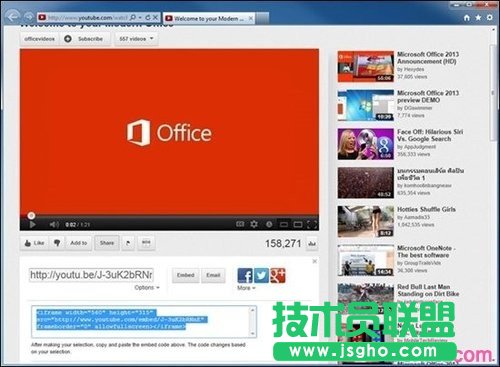Close the 'Welcome to your Modern' tab

251,18
